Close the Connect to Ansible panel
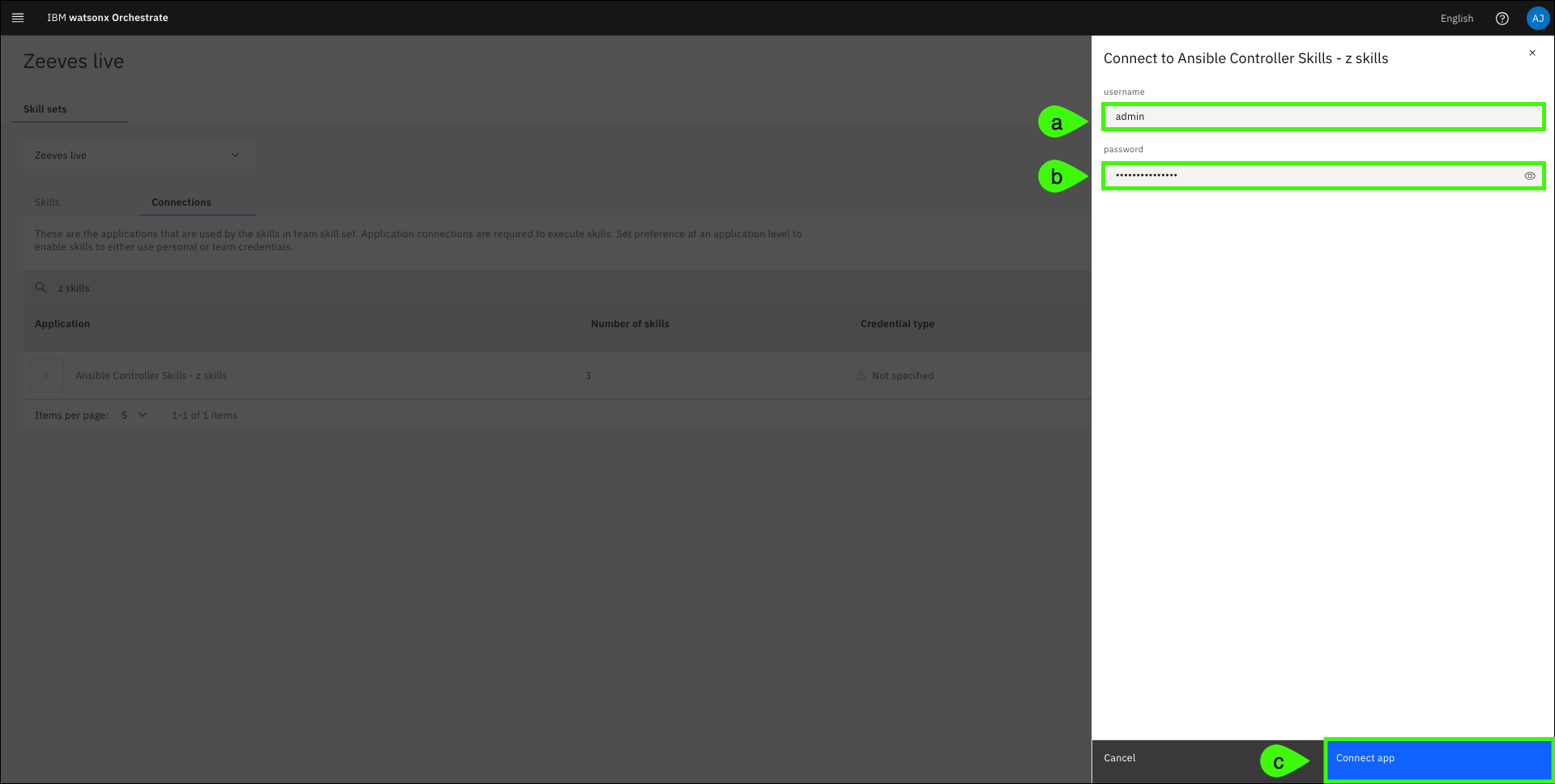This screenshot has width=1555, height=784. click(1532, 53)
